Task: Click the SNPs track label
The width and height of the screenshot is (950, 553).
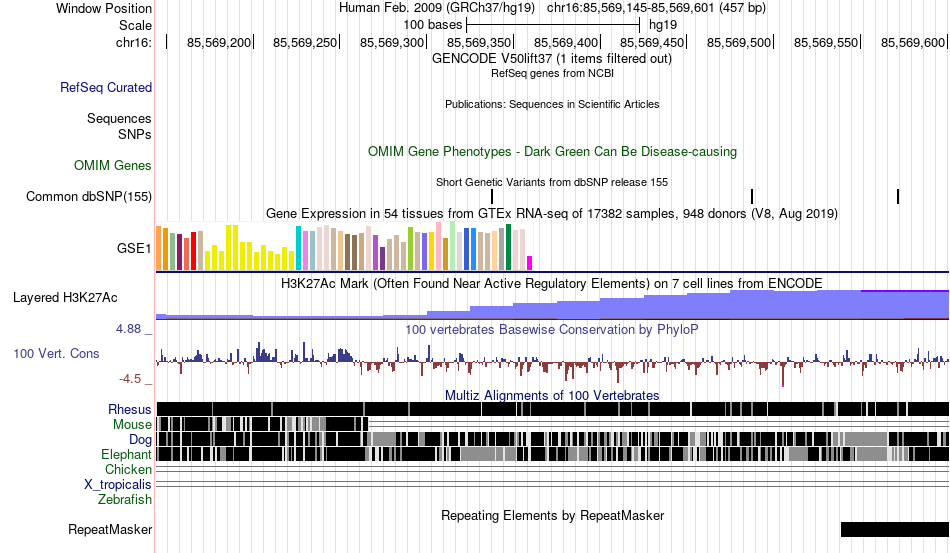Action: [135, 134]
